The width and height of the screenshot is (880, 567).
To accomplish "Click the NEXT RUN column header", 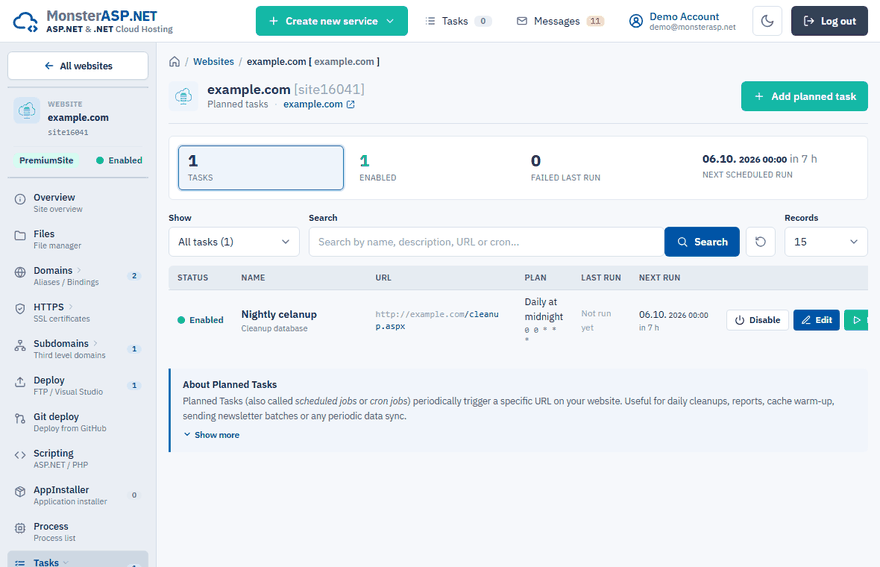I will [x=659, y=278].
